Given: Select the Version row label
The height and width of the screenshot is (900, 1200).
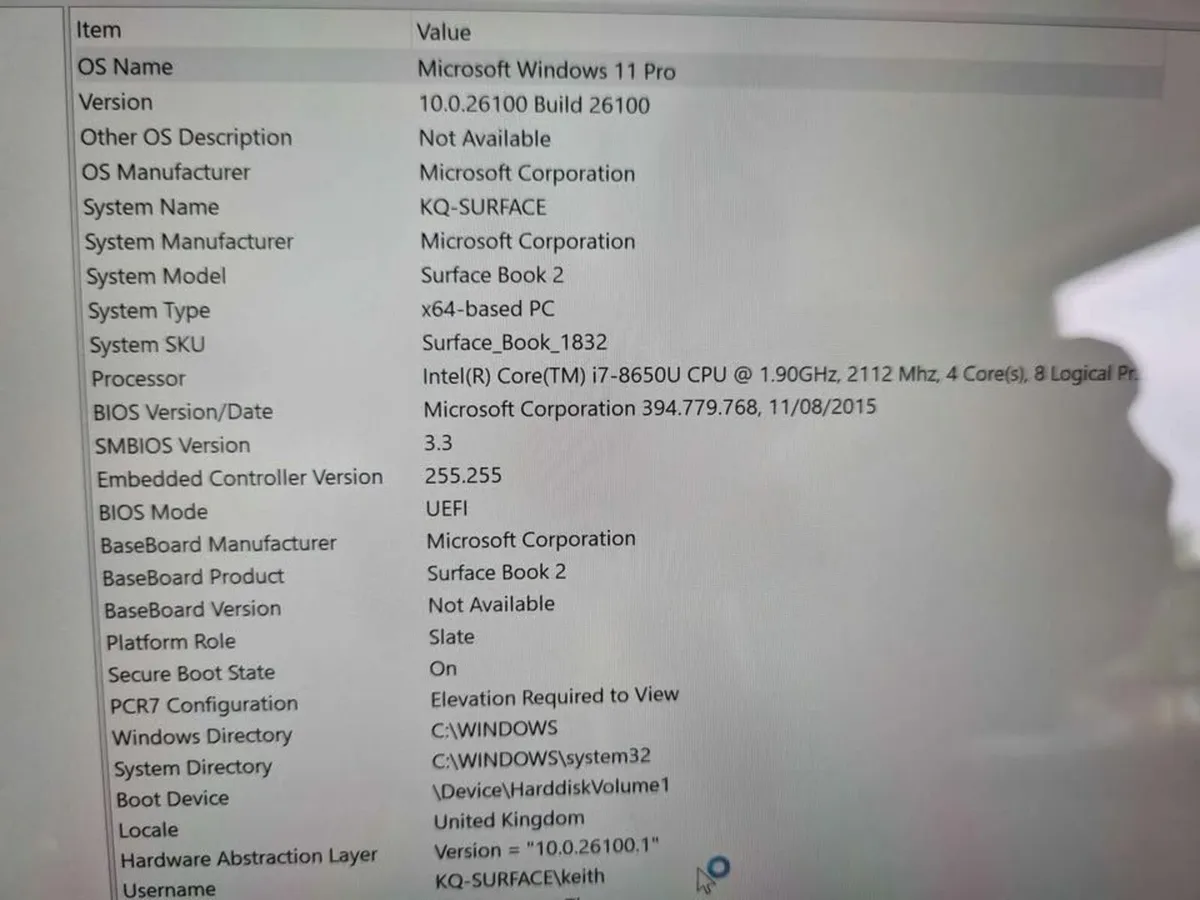Looking at the screenshot, I should [116, 102].
